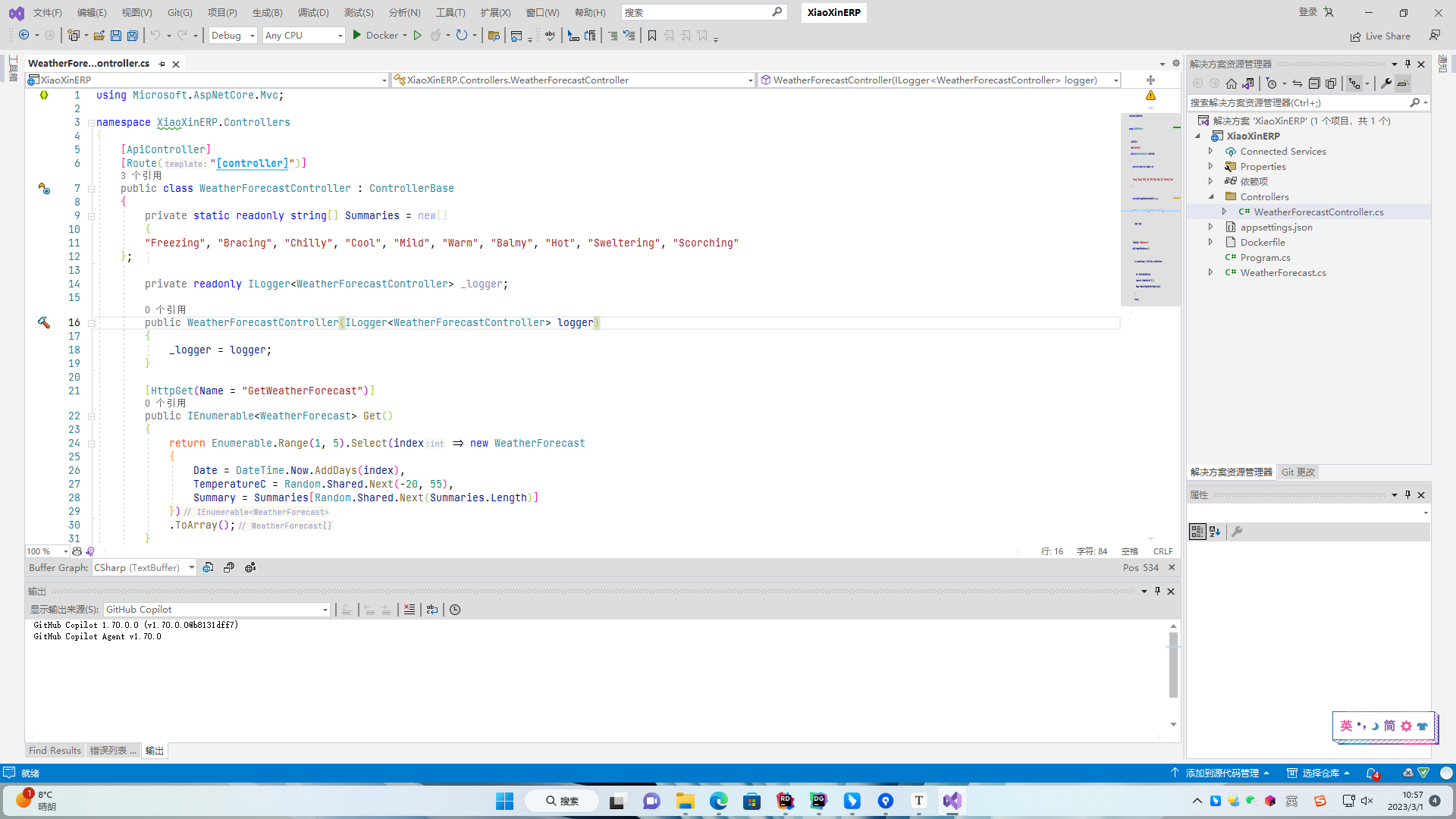Toggle Preview Selected Items in Solution Explorer

(x=1403, y=83)
